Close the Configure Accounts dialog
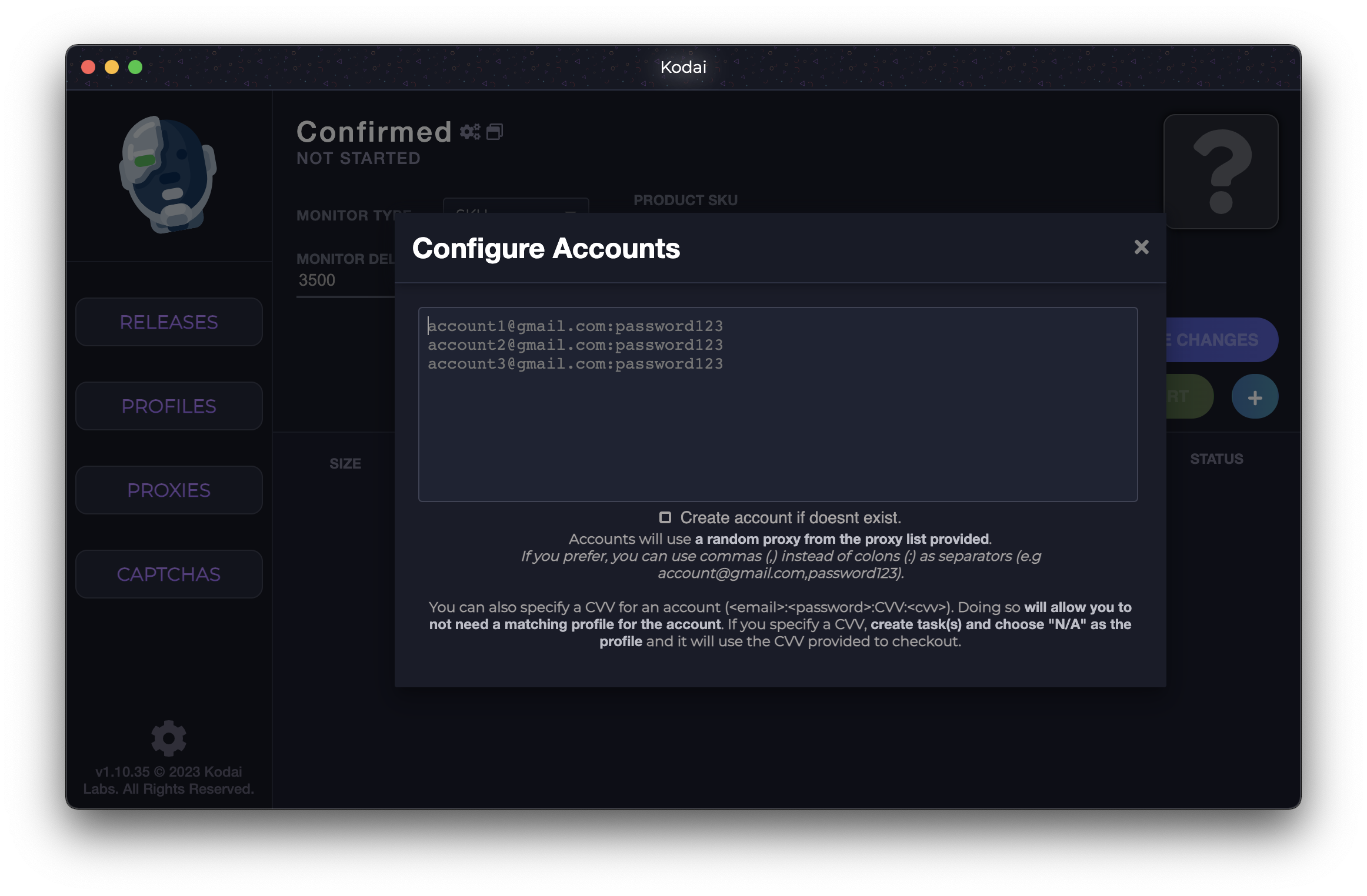This screenshot has height=896, width=1367. 1141,247
